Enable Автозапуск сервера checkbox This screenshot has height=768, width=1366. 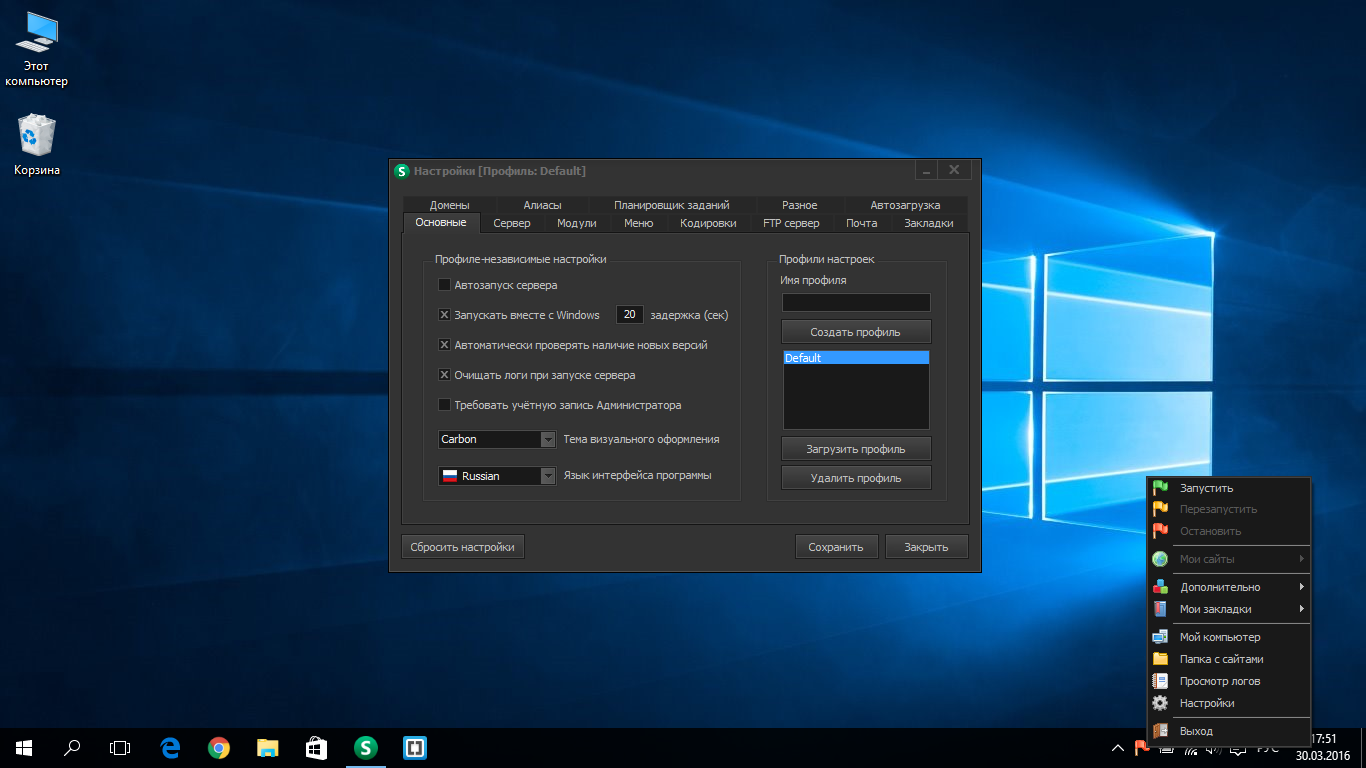point(445,285)
